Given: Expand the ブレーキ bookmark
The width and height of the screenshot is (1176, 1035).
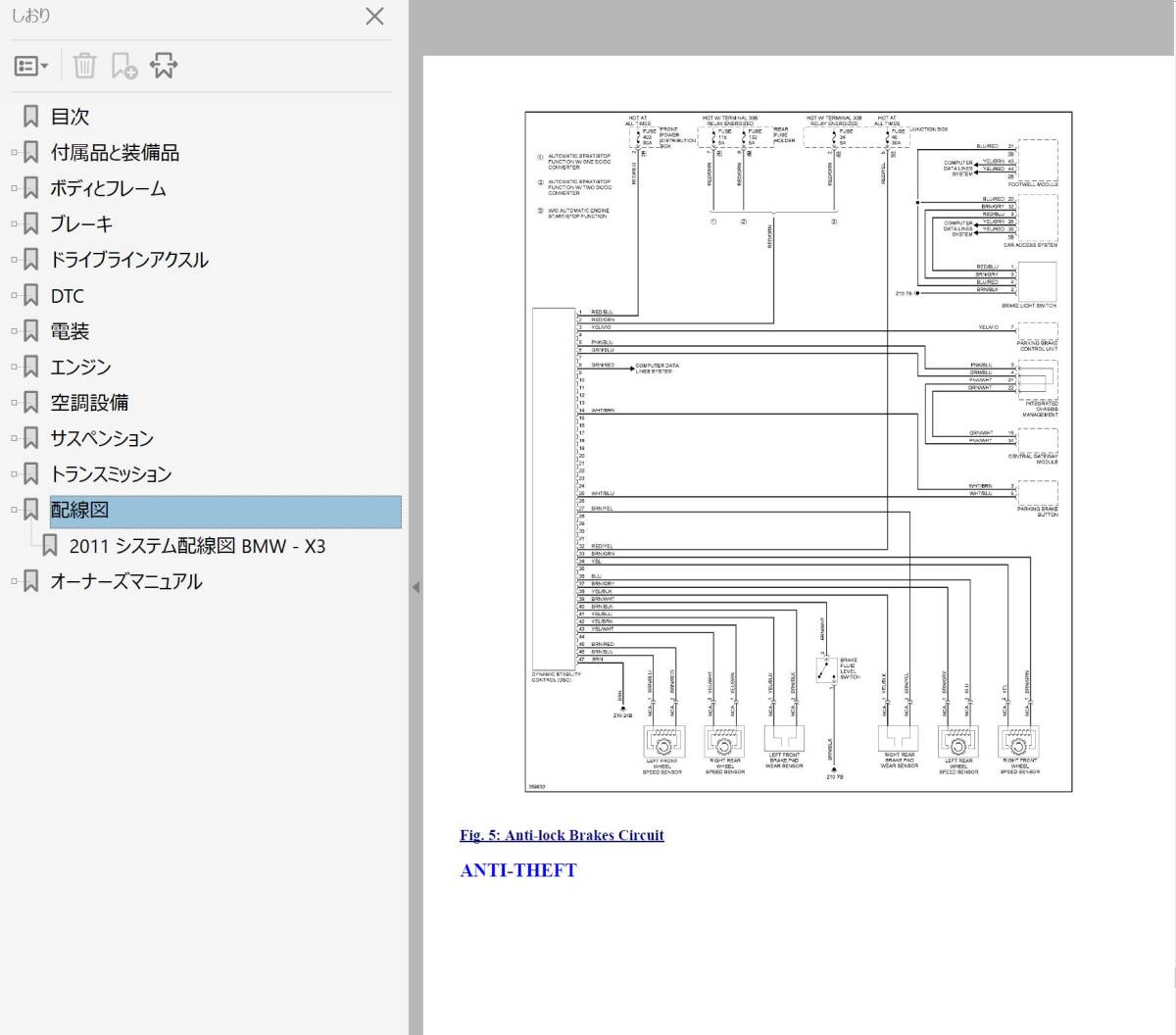Looking at the screenshot, I should [x=14, y=224].
